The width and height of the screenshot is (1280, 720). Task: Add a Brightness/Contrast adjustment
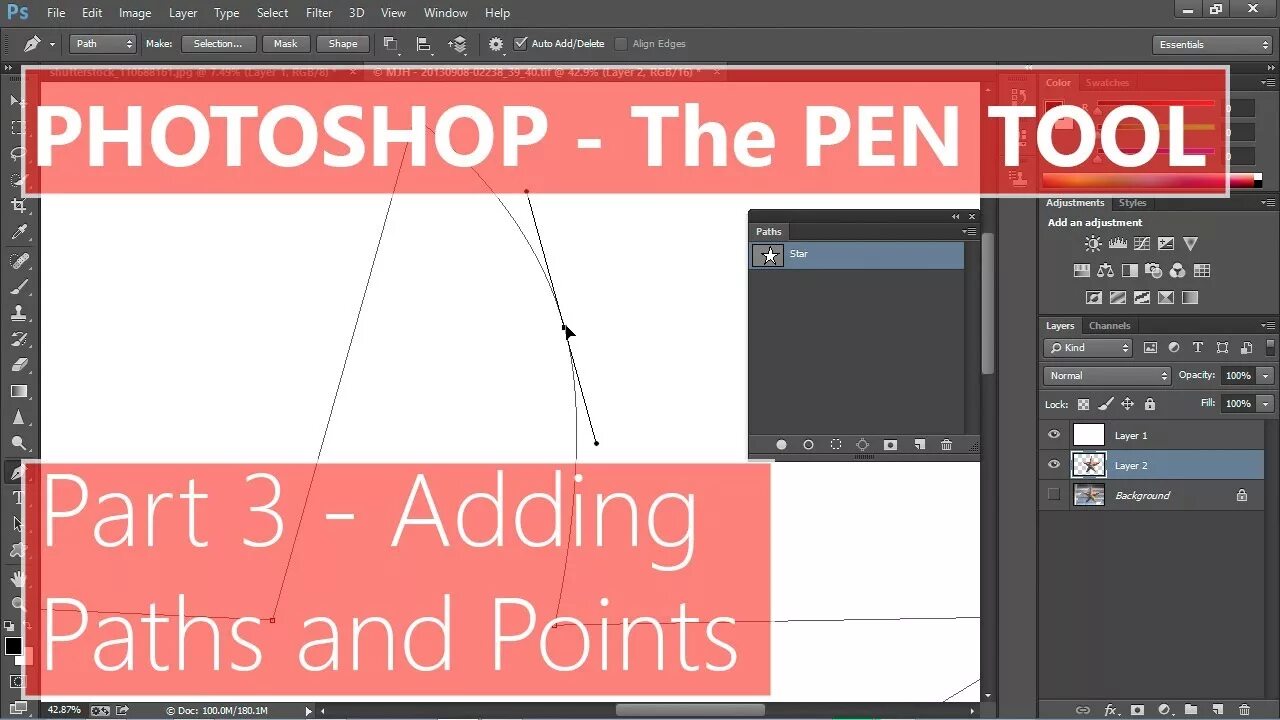(x=1093, y=243)
